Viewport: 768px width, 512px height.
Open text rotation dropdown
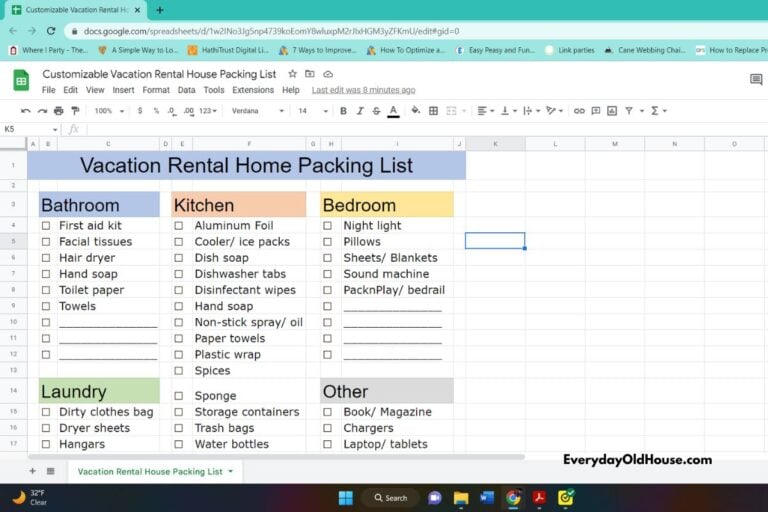tap(554, 111)
